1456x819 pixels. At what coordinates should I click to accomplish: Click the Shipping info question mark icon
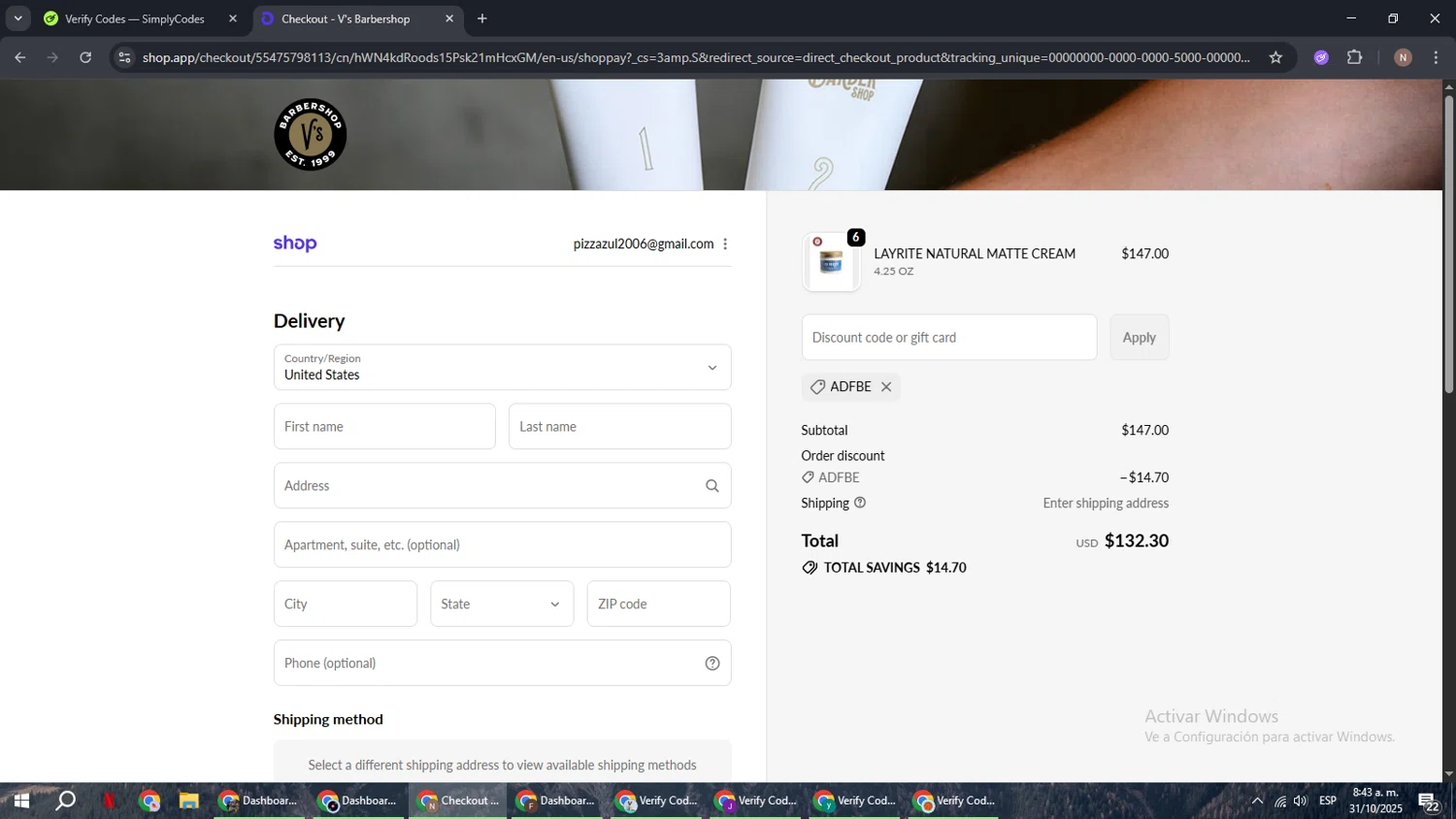click(860, 503)
